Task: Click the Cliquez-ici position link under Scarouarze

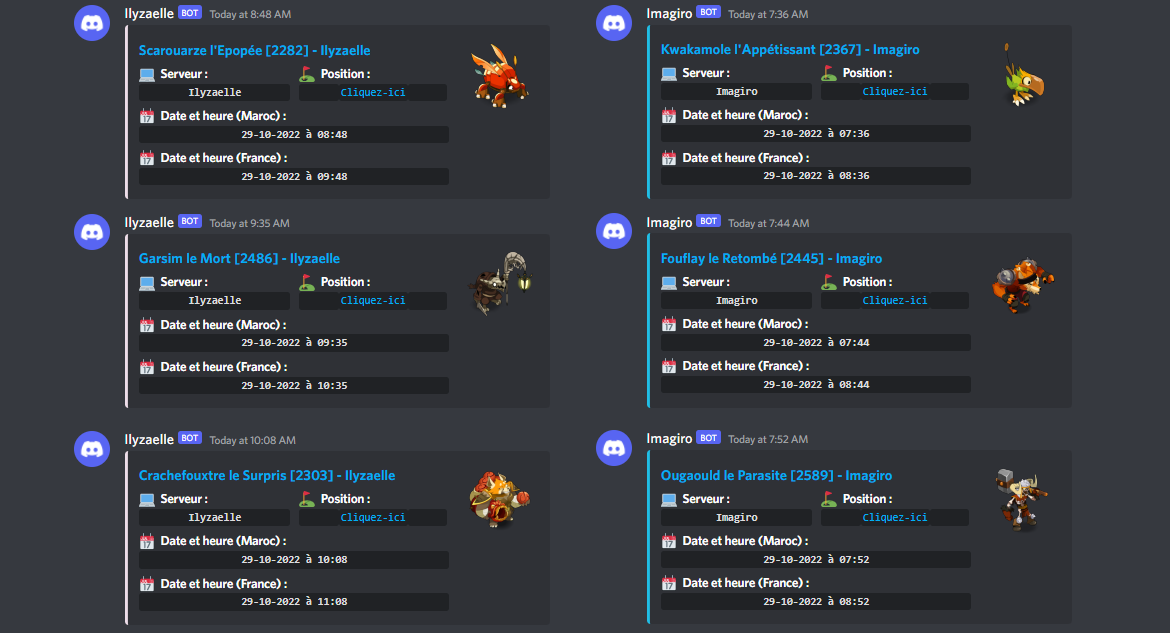Action: point(373,93)
